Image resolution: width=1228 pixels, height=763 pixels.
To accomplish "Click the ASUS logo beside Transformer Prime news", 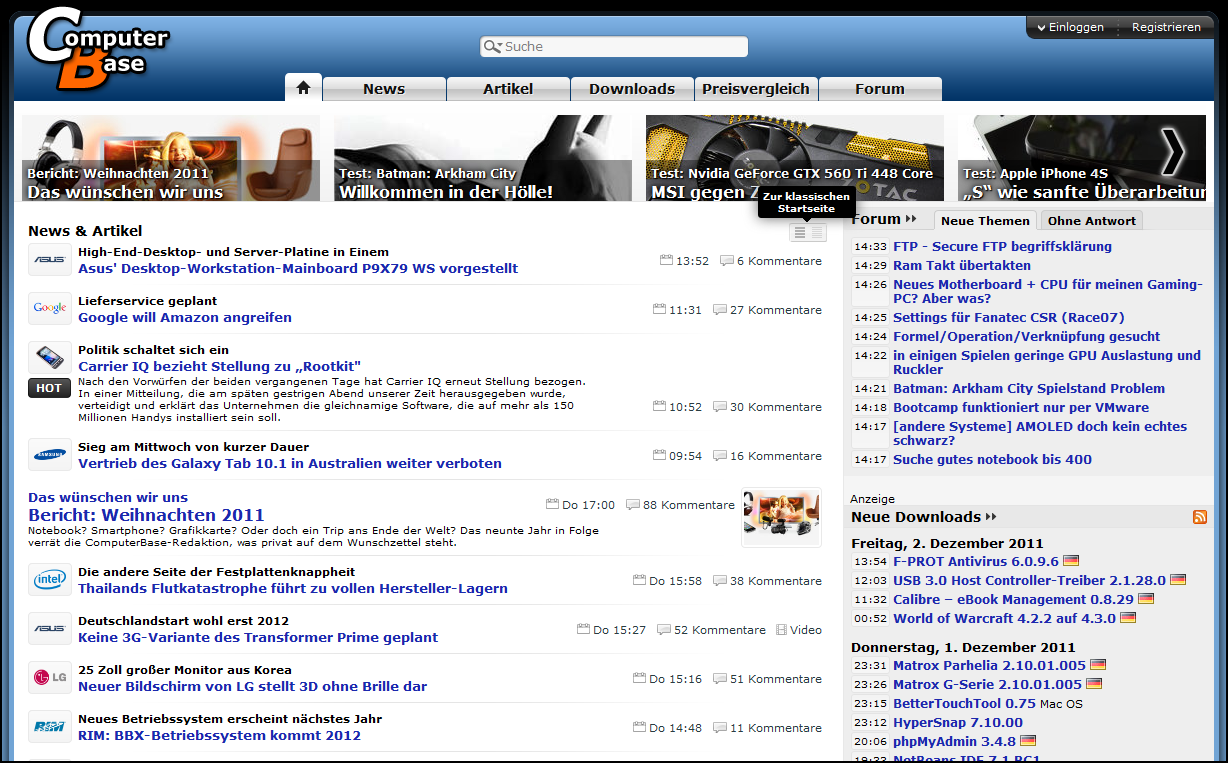I will pos(50,629).
